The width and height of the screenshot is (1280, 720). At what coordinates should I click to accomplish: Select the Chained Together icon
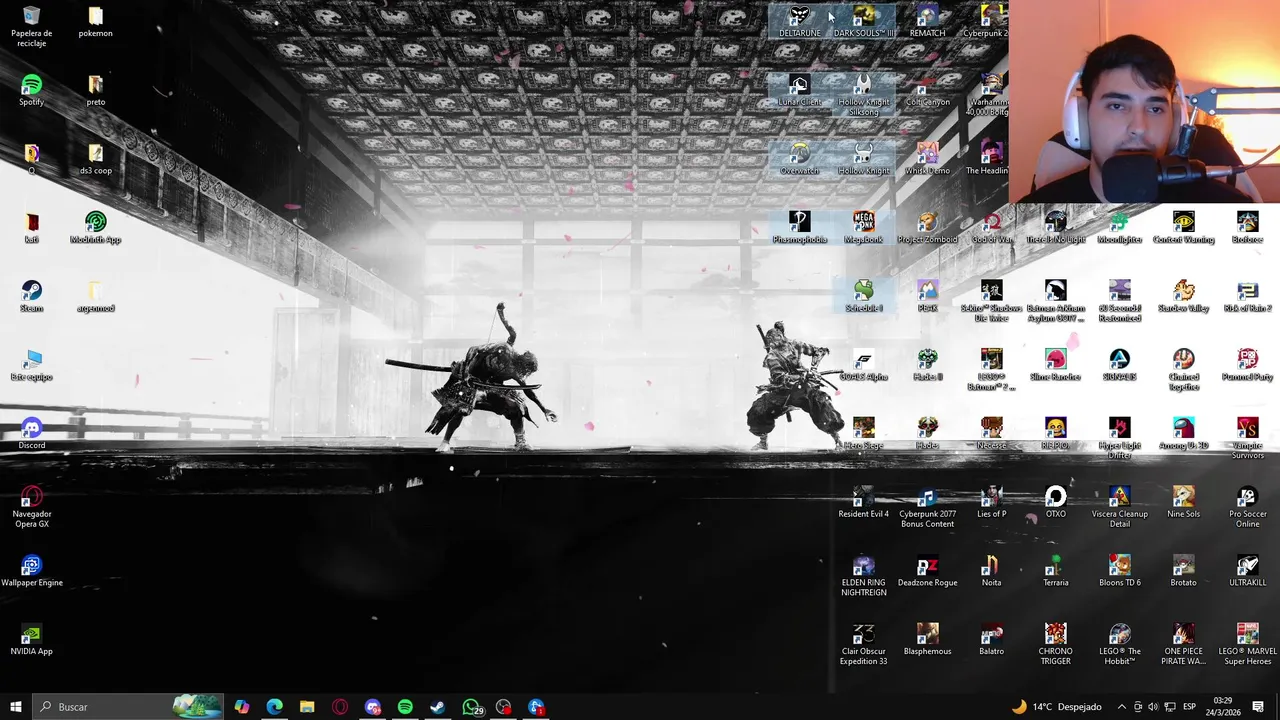pyautogui.click(x=1183, y=370)
